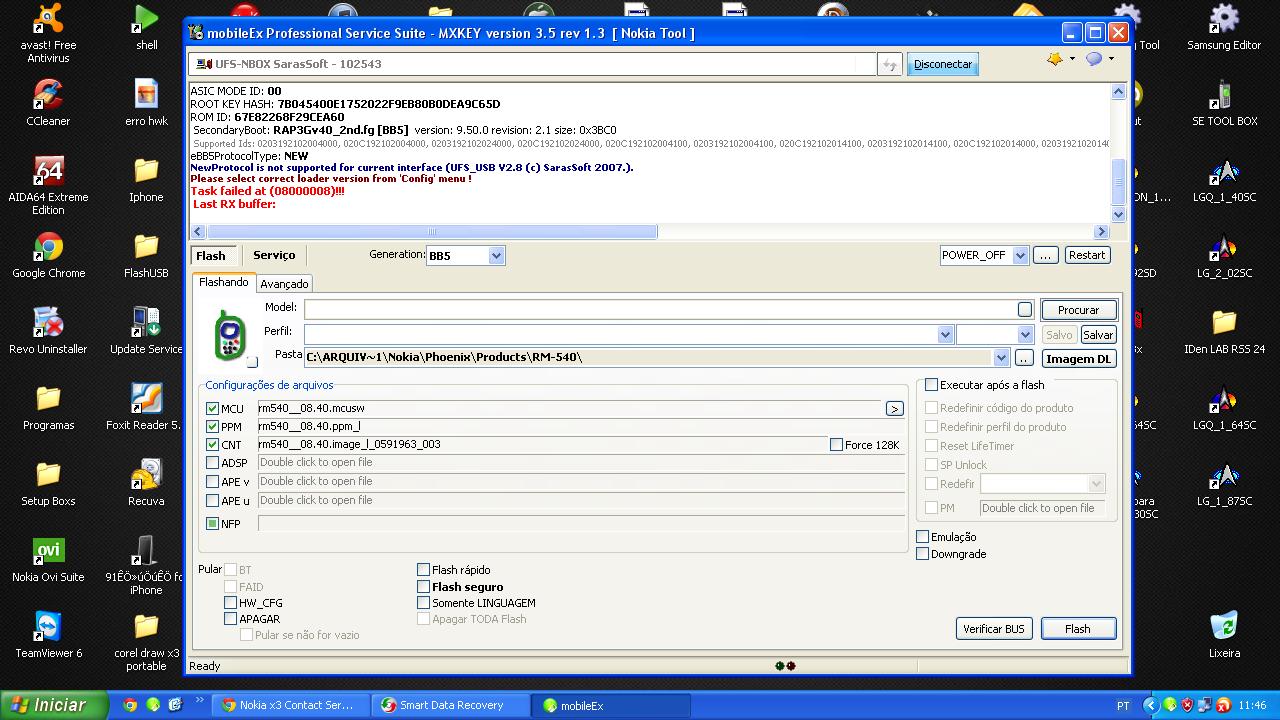Click the favorites star icon in mobileEx toolbar
The height and width of the screenshot is (720, 1280).
tap(1055, 60)
